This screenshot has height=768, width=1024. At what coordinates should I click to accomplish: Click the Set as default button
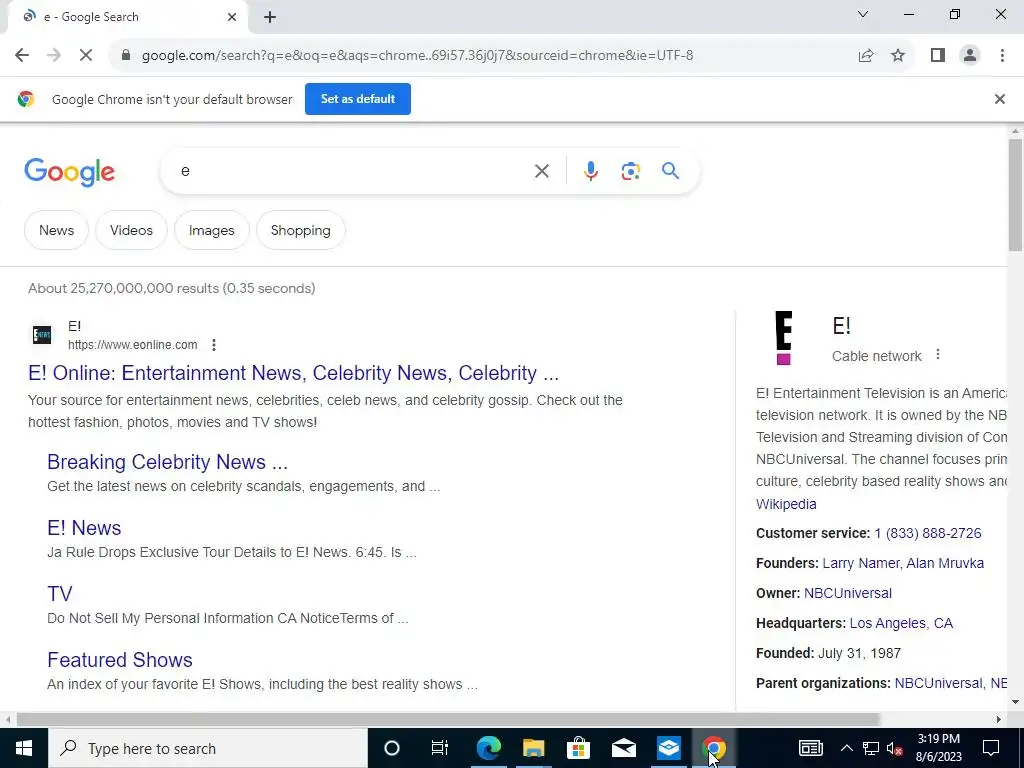pos(358,99)
